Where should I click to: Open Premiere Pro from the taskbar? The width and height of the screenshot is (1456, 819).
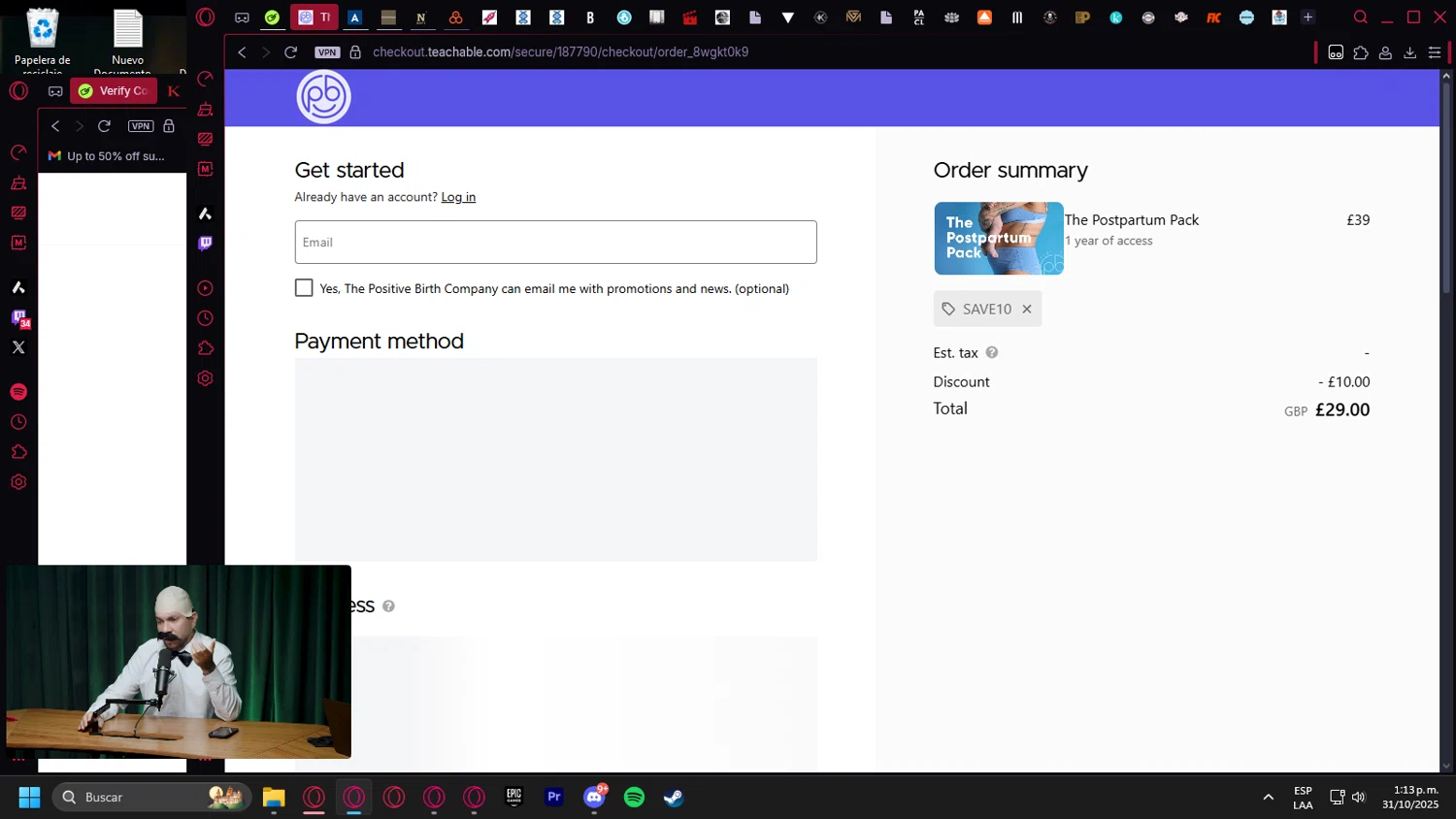pos(554,798)
